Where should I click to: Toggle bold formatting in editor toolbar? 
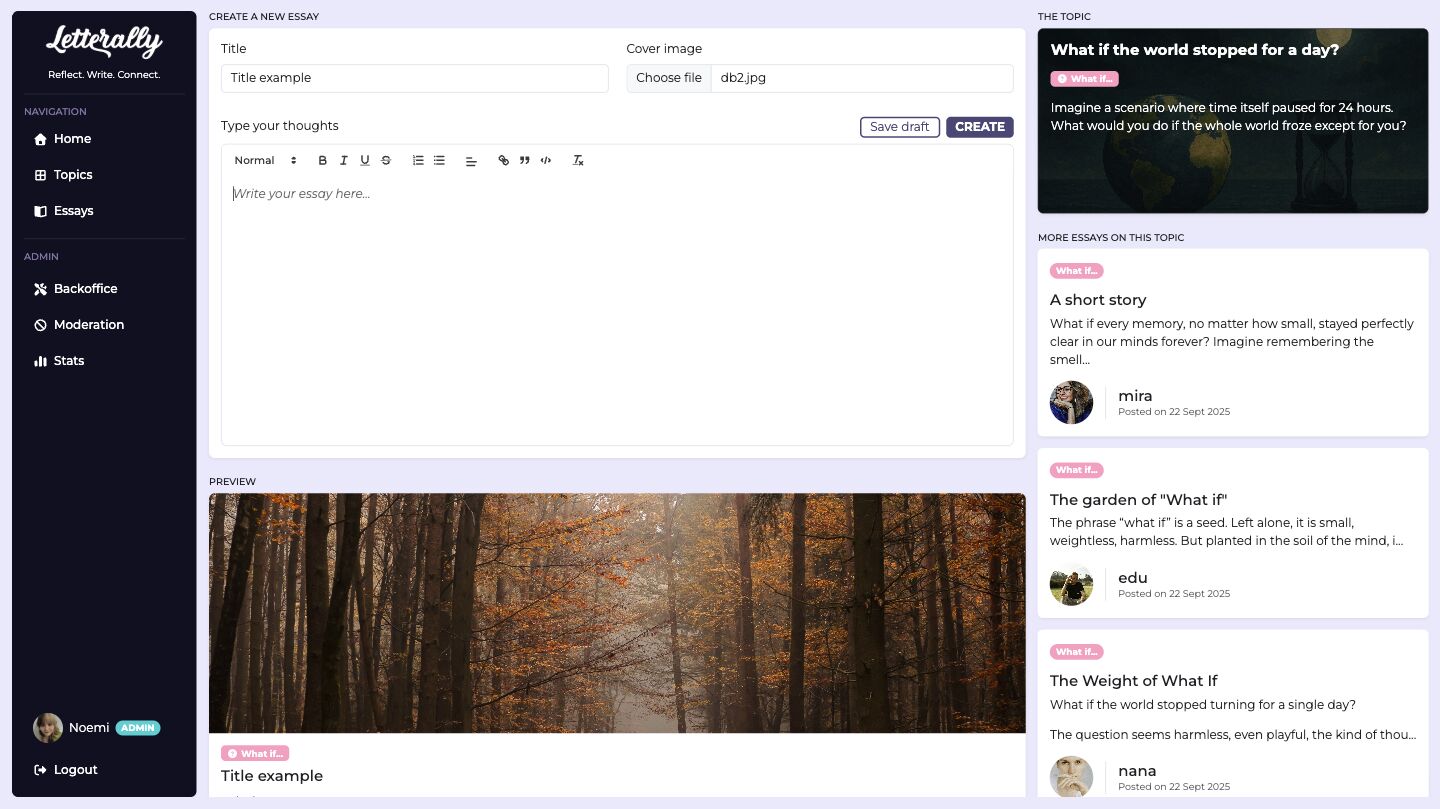pyautogui.click(x=322, y=160)
